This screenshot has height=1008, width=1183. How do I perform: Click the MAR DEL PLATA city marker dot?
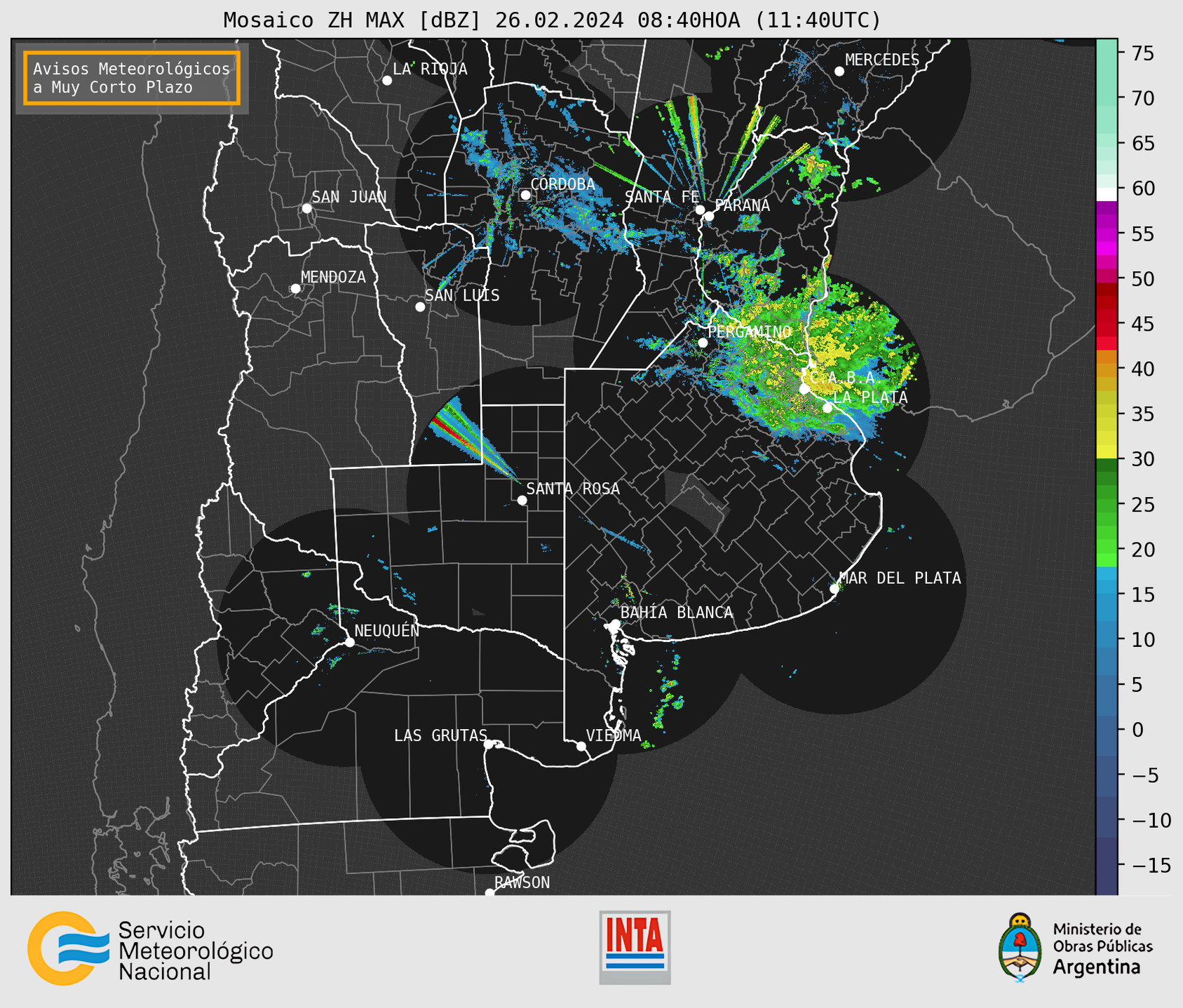(x=834, y=589)
